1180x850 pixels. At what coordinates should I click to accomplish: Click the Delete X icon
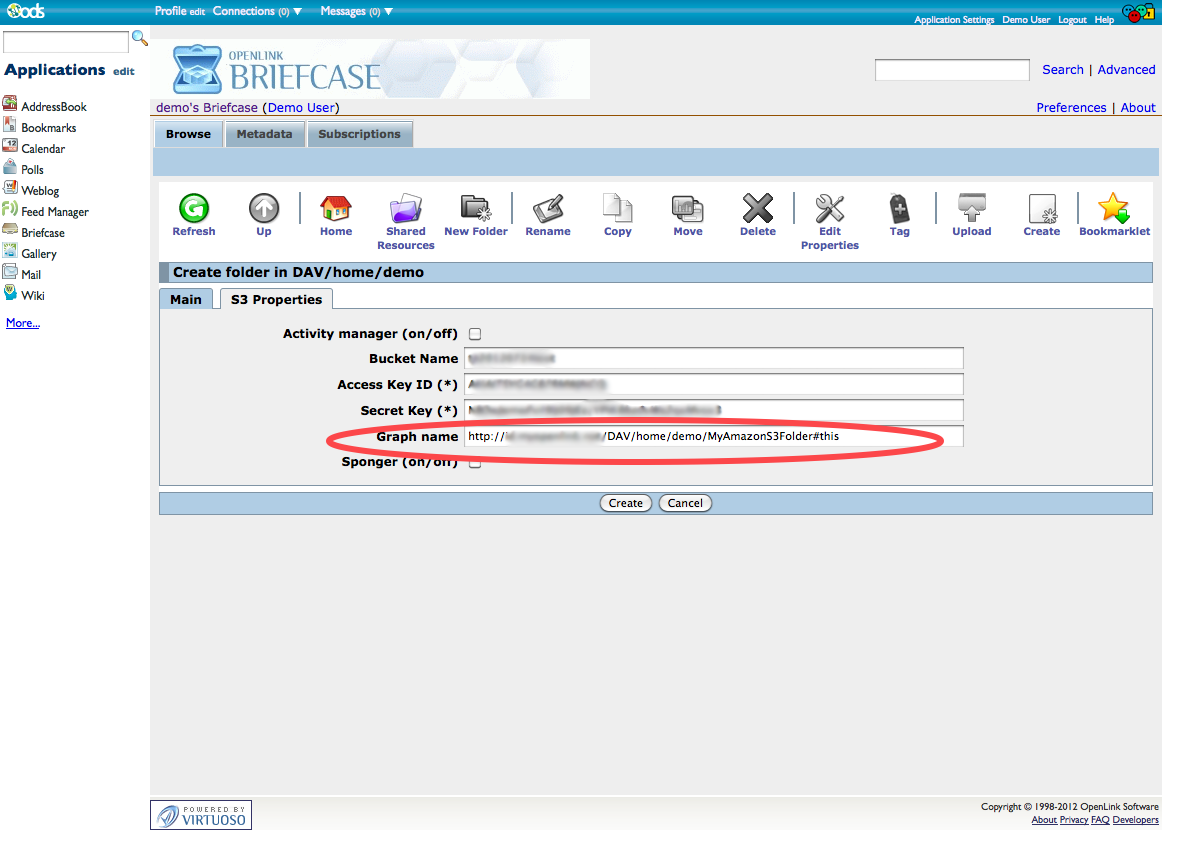[x=757, y=208]
